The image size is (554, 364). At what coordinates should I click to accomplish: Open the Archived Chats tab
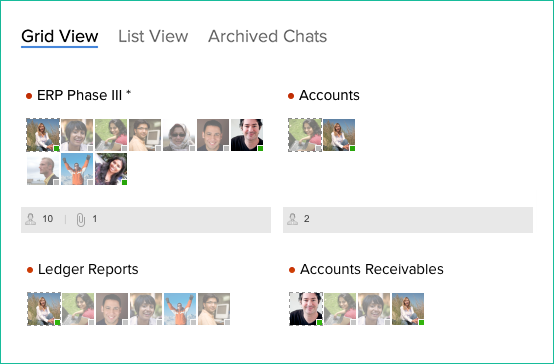(x=267, y=36)
